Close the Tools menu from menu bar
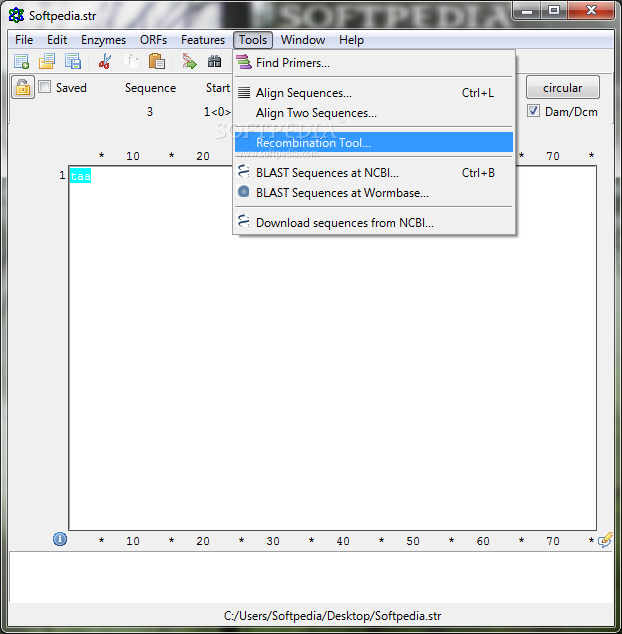The height and width of the screenshot is (634, 622). coord(253,40)
